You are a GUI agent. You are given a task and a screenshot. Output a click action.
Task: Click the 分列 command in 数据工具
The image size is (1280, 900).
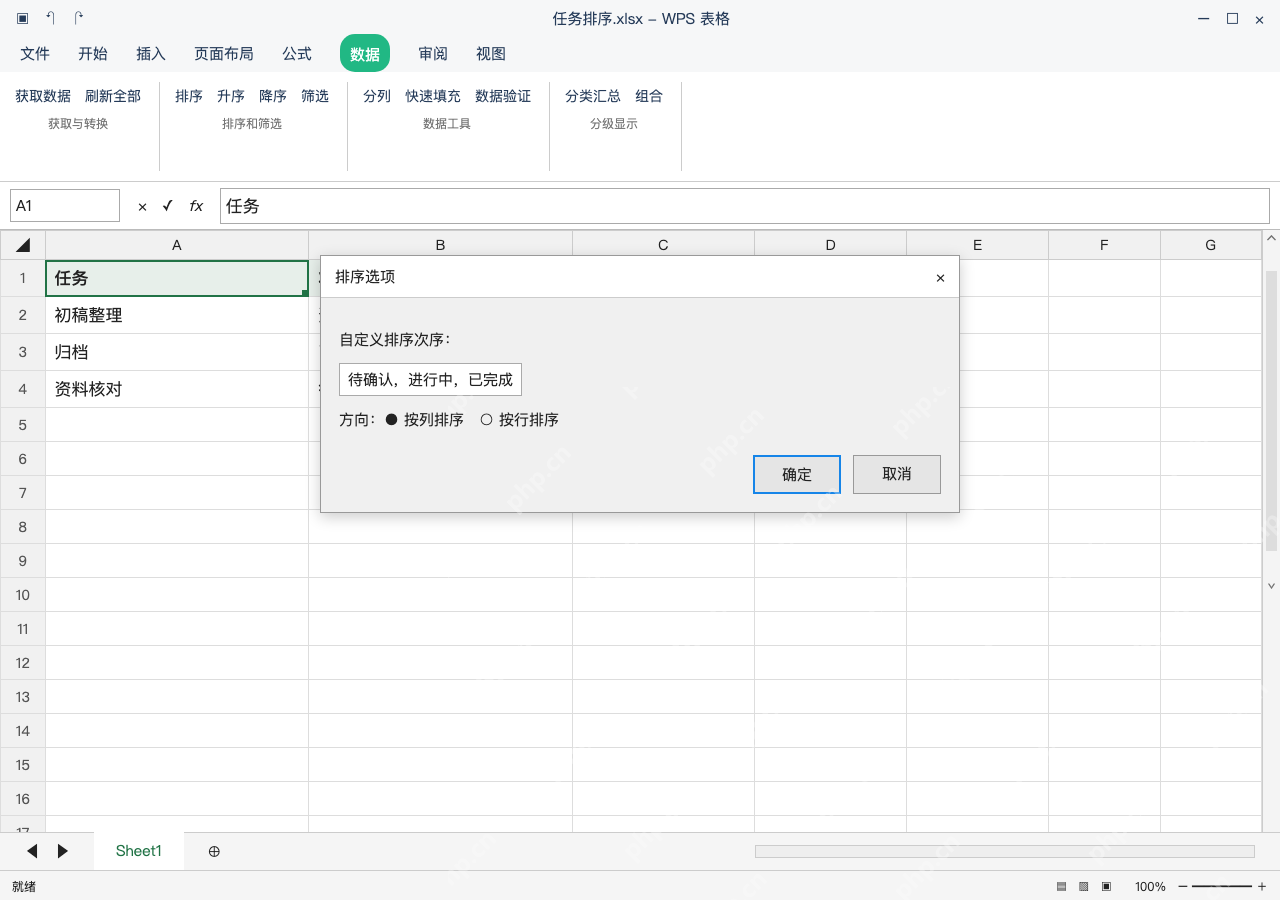[x=377, y=96]
